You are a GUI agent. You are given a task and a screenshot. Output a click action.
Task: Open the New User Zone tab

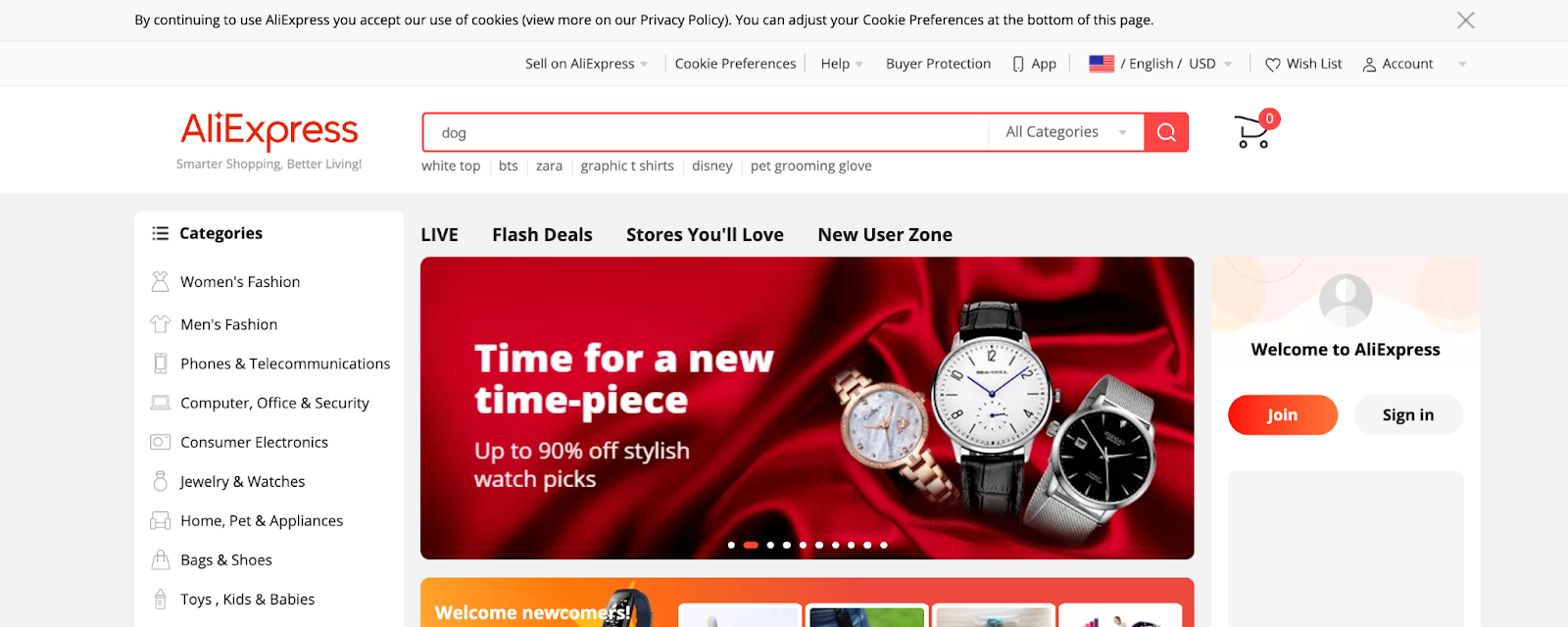point(885,235)
